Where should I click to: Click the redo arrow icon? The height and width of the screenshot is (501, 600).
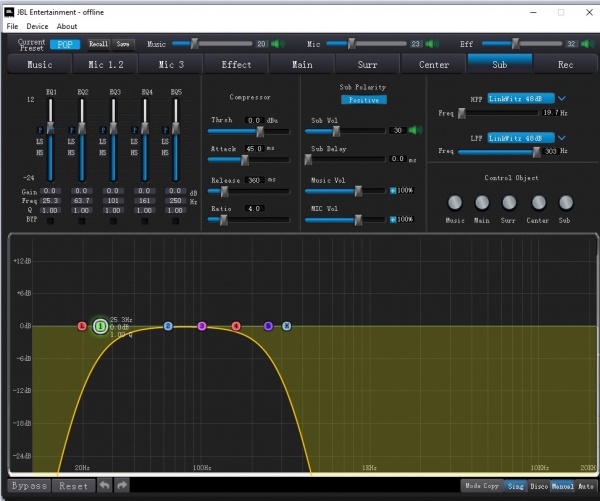(x=122, y=485)
